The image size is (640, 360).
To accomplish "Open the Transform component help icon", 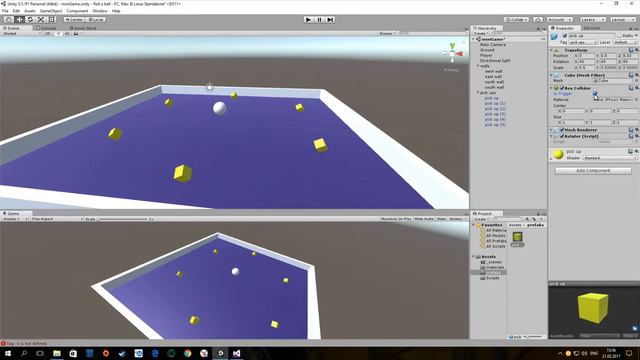I will [631, 50].
